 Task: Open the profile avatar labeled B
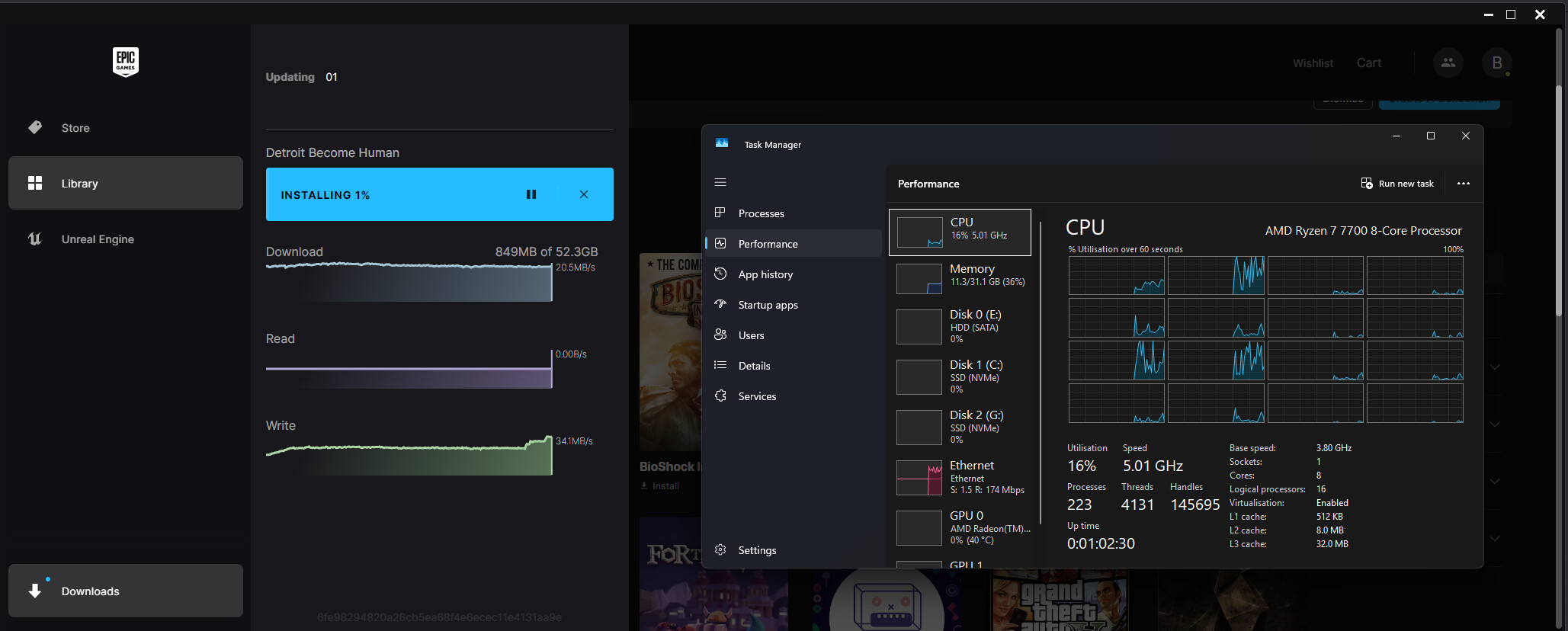tap(1497, 62)
